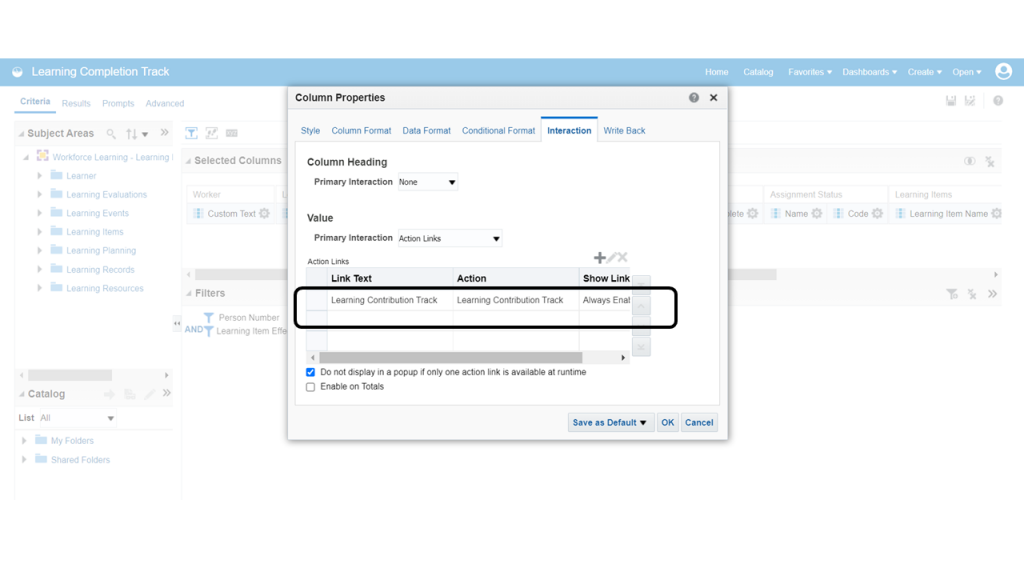The image size is (1024, 576).
Task: Expand the Learning Events folder
Action: [40, 213]
